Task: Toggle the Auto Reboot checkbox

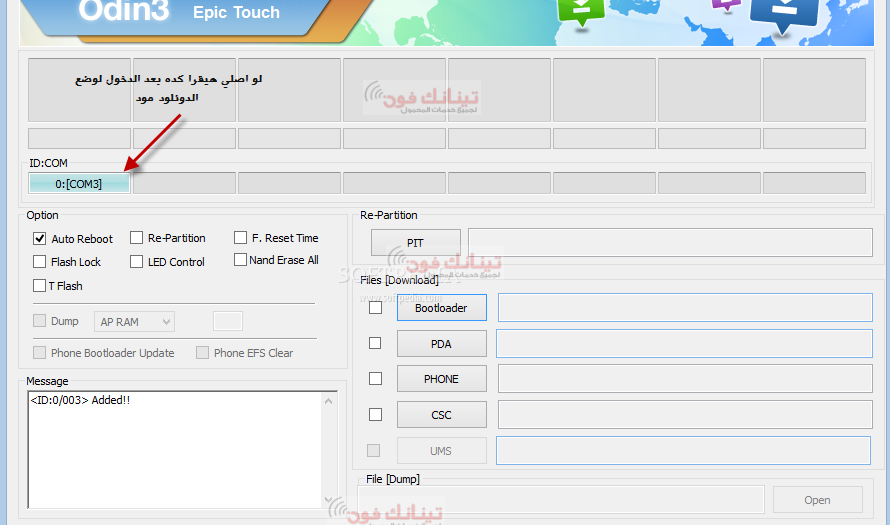Action: pos(39,238)
